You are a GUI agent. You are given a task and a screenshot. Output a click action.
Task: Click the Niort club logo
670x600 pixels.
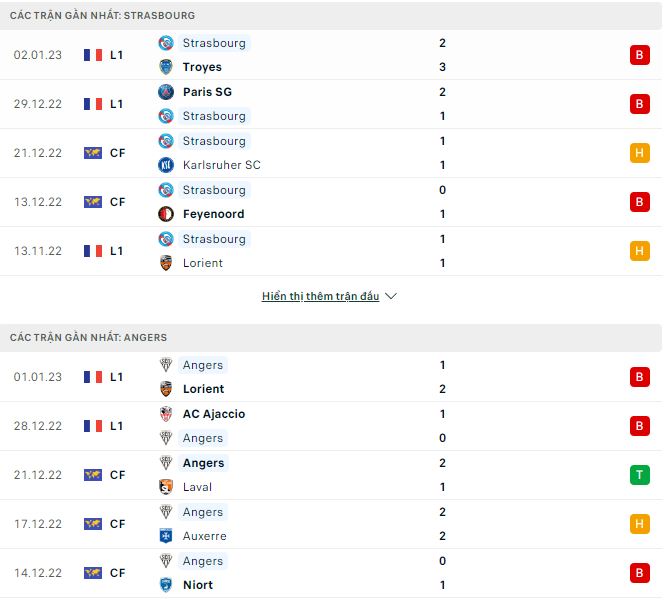166,585
